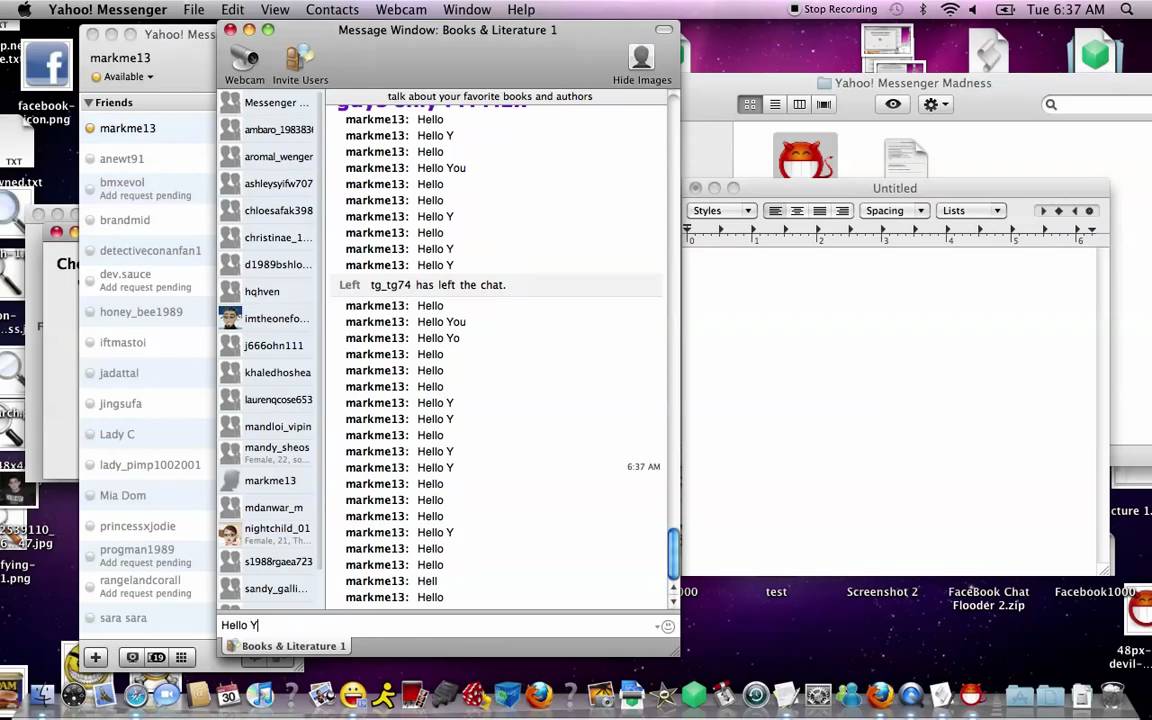Select column view in the Finder window
This screenshot has width=1152, height=720.
click(799, 104)
